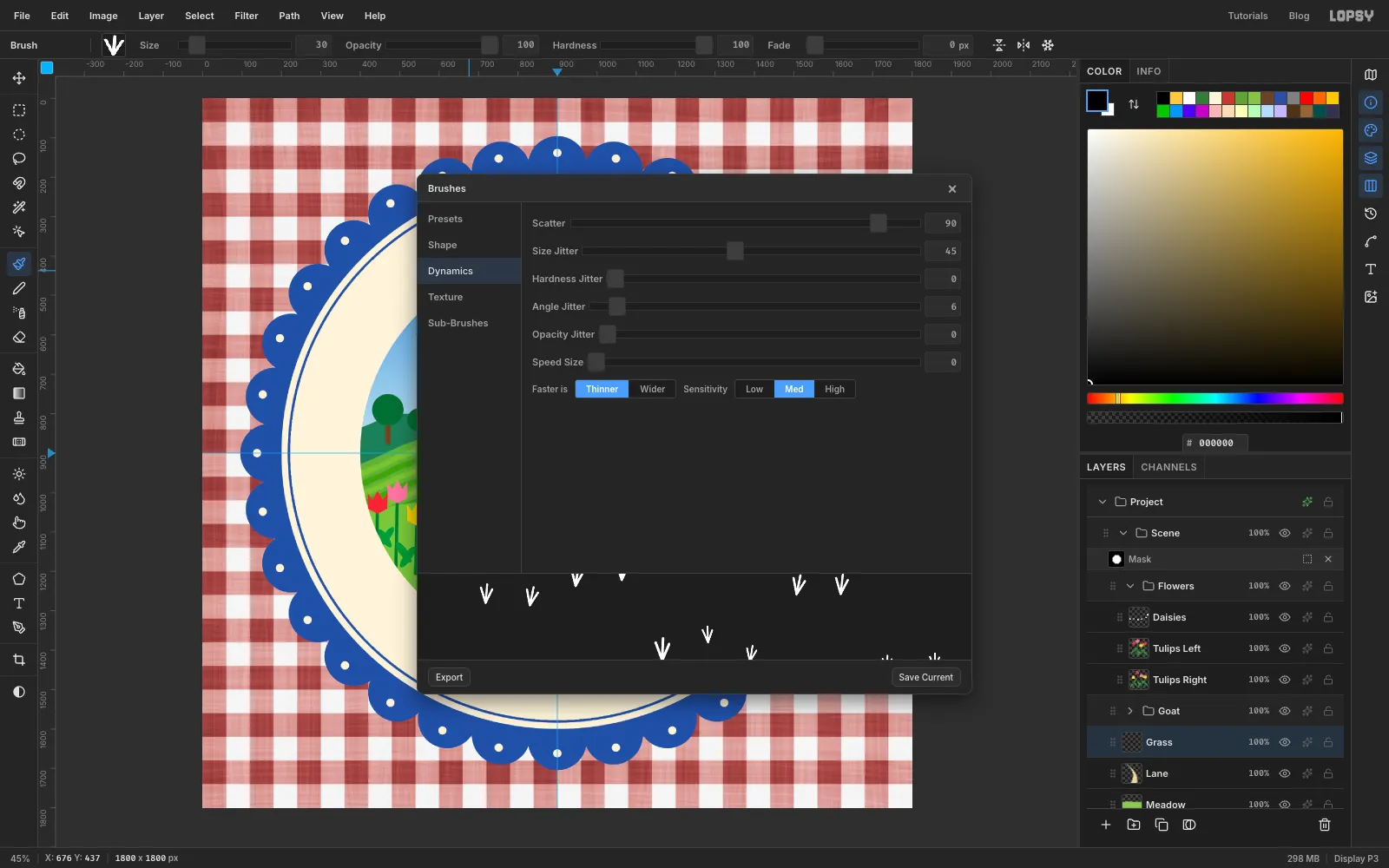This screenshot has height=868, width=1389.
Task: Open the Texture section in Brushes
Action: (469, 297)
